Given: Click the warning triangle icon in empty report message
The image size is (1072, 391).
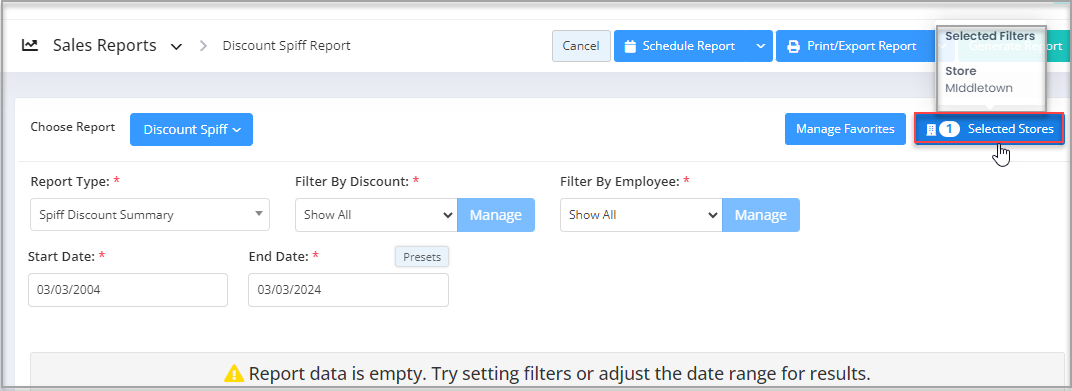Looking at the screenshot, I should click(x=234, y=373).
